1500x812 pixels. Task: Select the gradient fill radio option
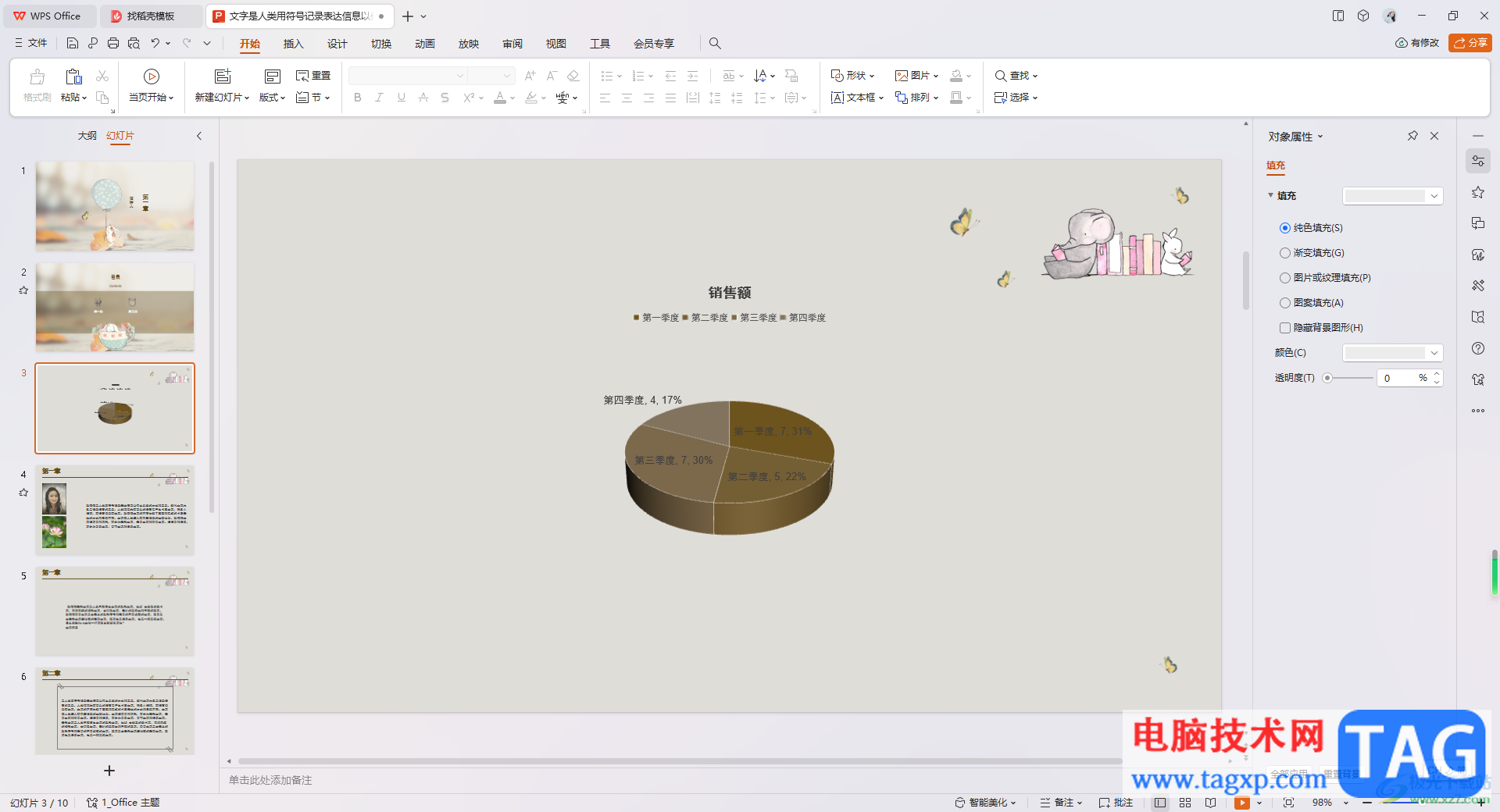pos(1285,253)
